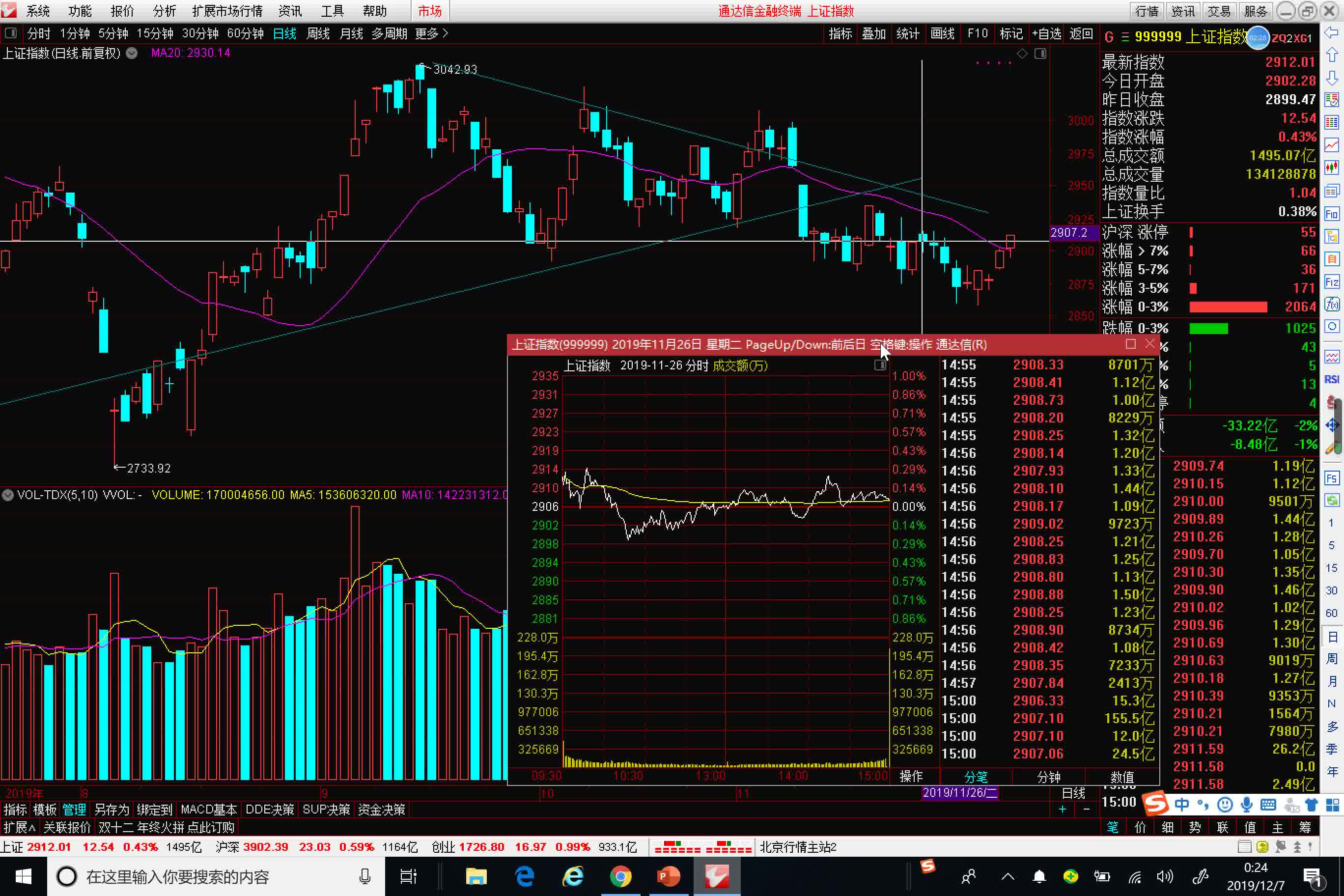
Task: Select the 分时 intraday view
Action: (39, 34)
